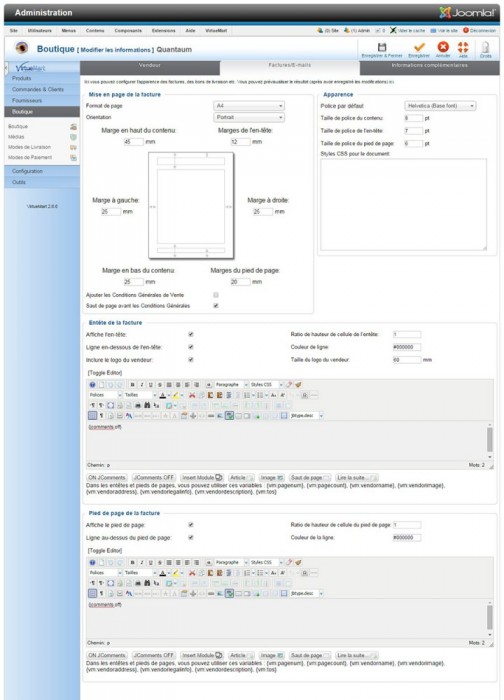Click the JComments OFF button below header editor

click(x=154, y=478)
